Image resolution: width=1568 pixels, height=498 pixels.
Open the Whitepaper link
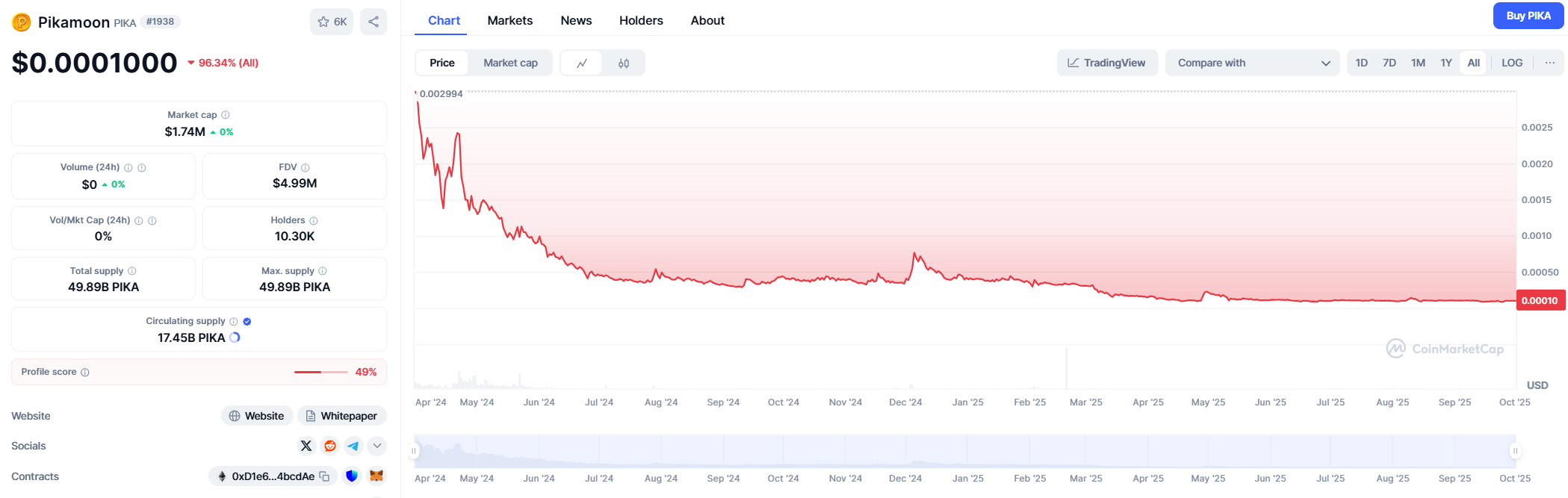click(341, 416)
